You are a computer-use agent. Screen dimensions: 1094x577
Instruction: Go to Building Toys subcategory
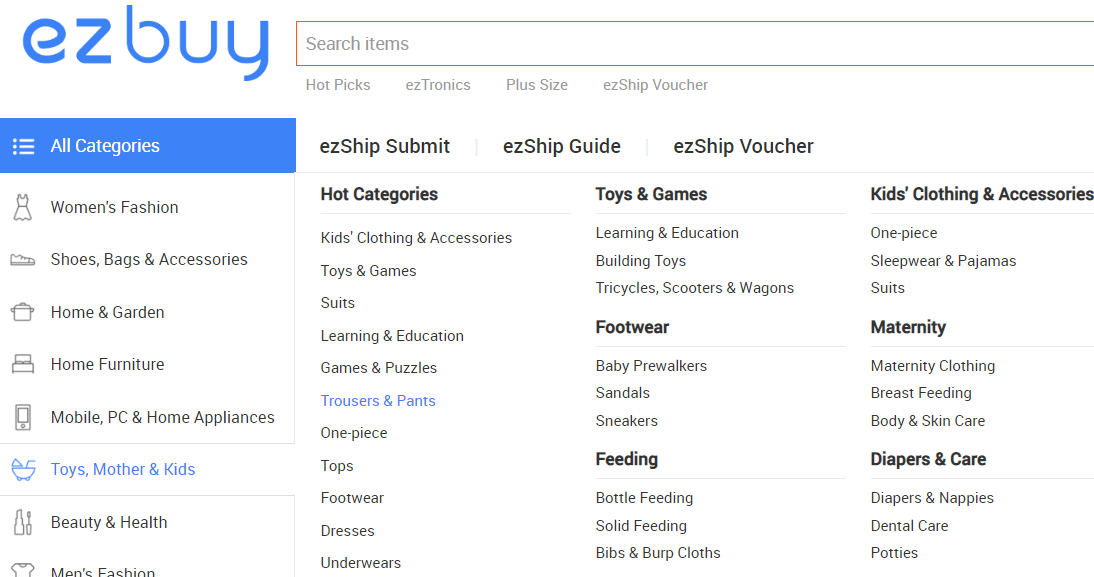point(641,261)
